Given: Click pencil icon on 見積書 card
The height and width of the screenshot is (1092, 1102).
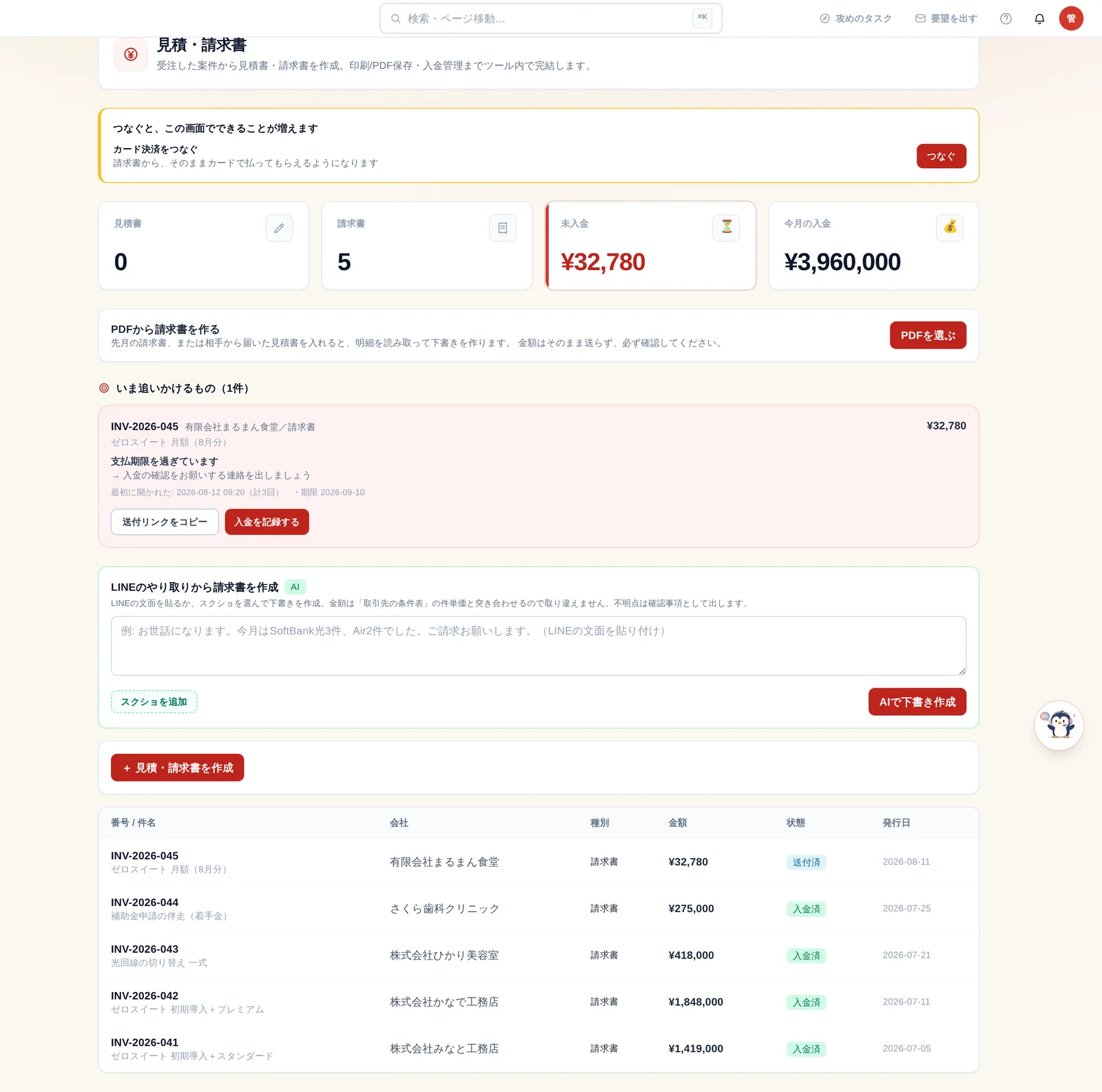Looking at the screenshot, I should tap(279, 228).
